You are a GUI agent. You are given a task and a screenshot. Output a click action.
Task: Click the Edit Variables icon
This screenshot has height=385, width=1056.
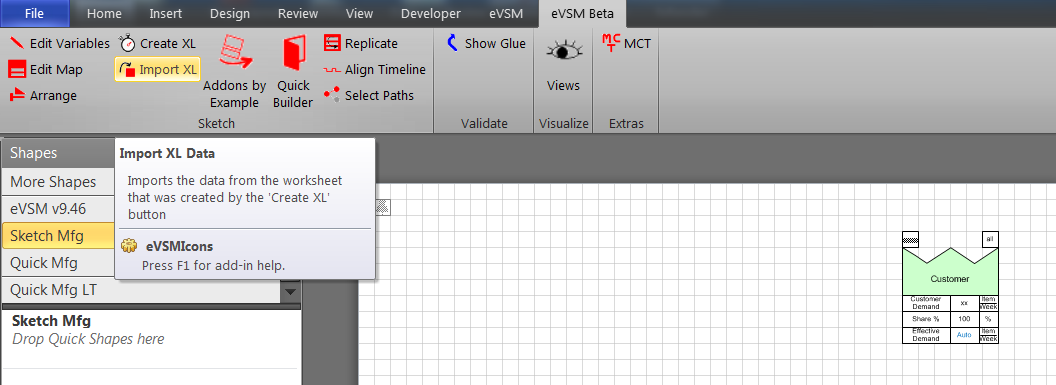pos(18,44)
